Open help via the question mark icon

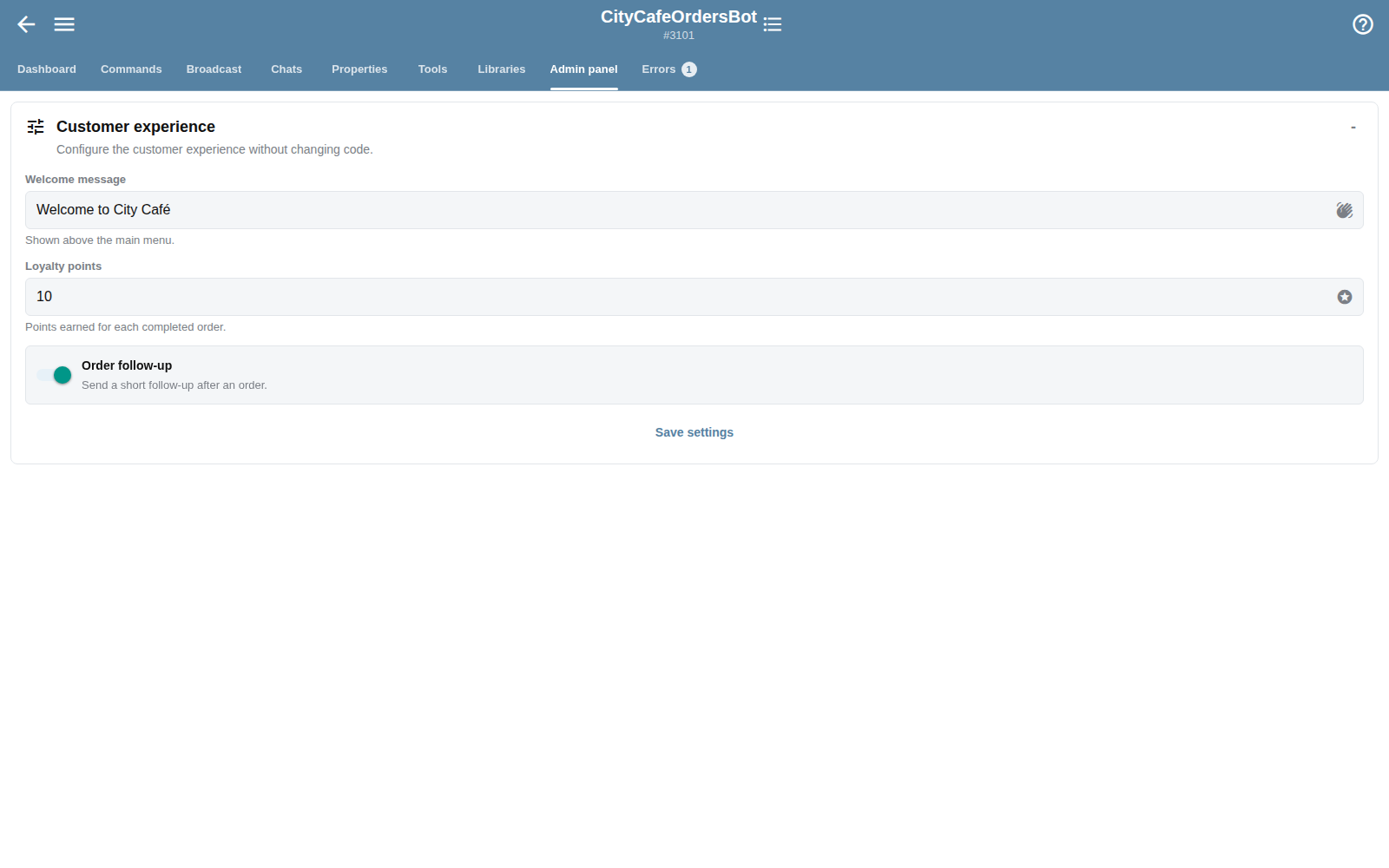1363,24
